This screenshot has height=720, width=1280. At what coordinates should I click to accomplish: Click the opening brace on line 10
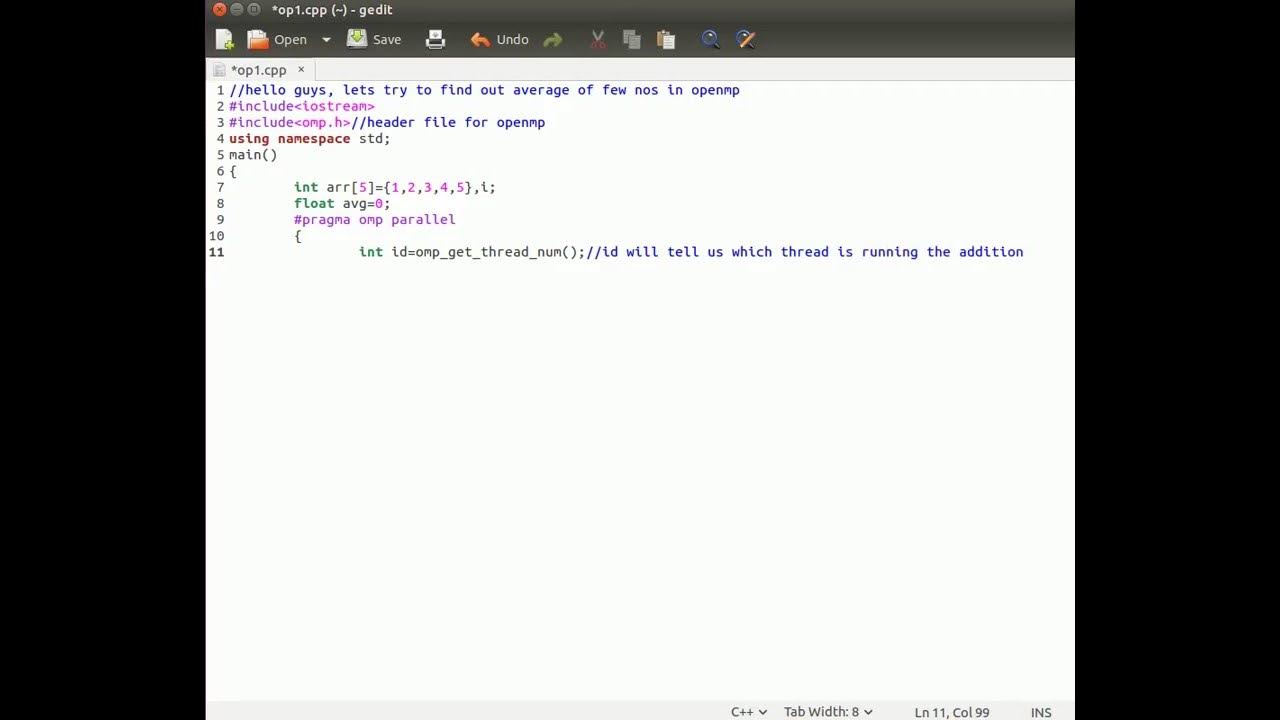coord(298,236)
